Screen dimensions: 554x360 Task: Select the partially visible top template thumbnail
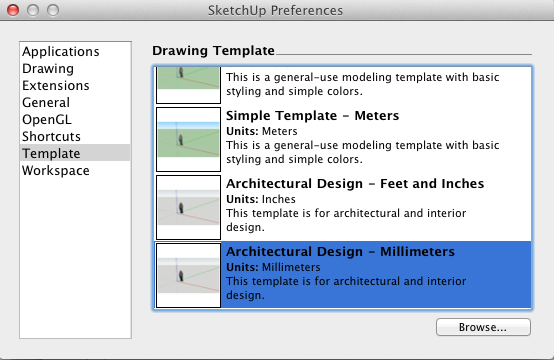[188, 85]
